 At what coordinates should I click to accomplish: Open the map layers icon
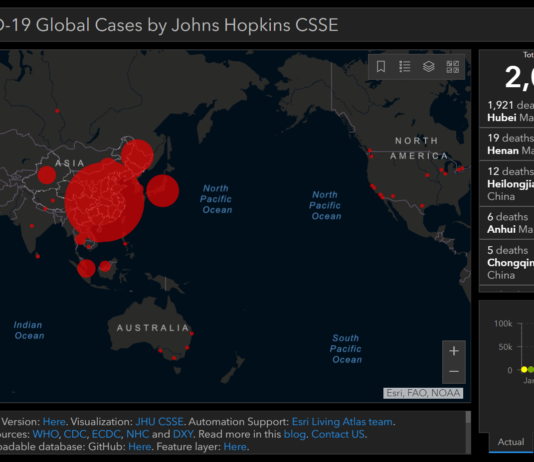pos(428,66)
